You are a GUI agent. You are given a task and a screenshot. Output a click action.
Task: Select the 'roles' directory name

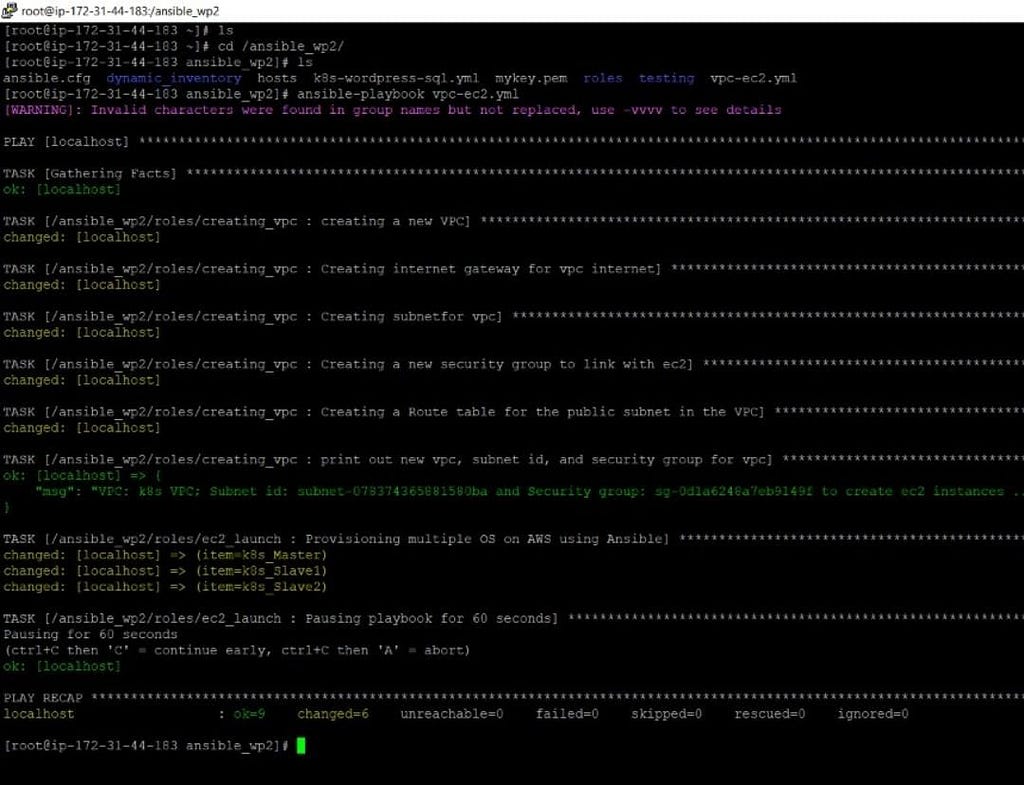pos(603,78)
